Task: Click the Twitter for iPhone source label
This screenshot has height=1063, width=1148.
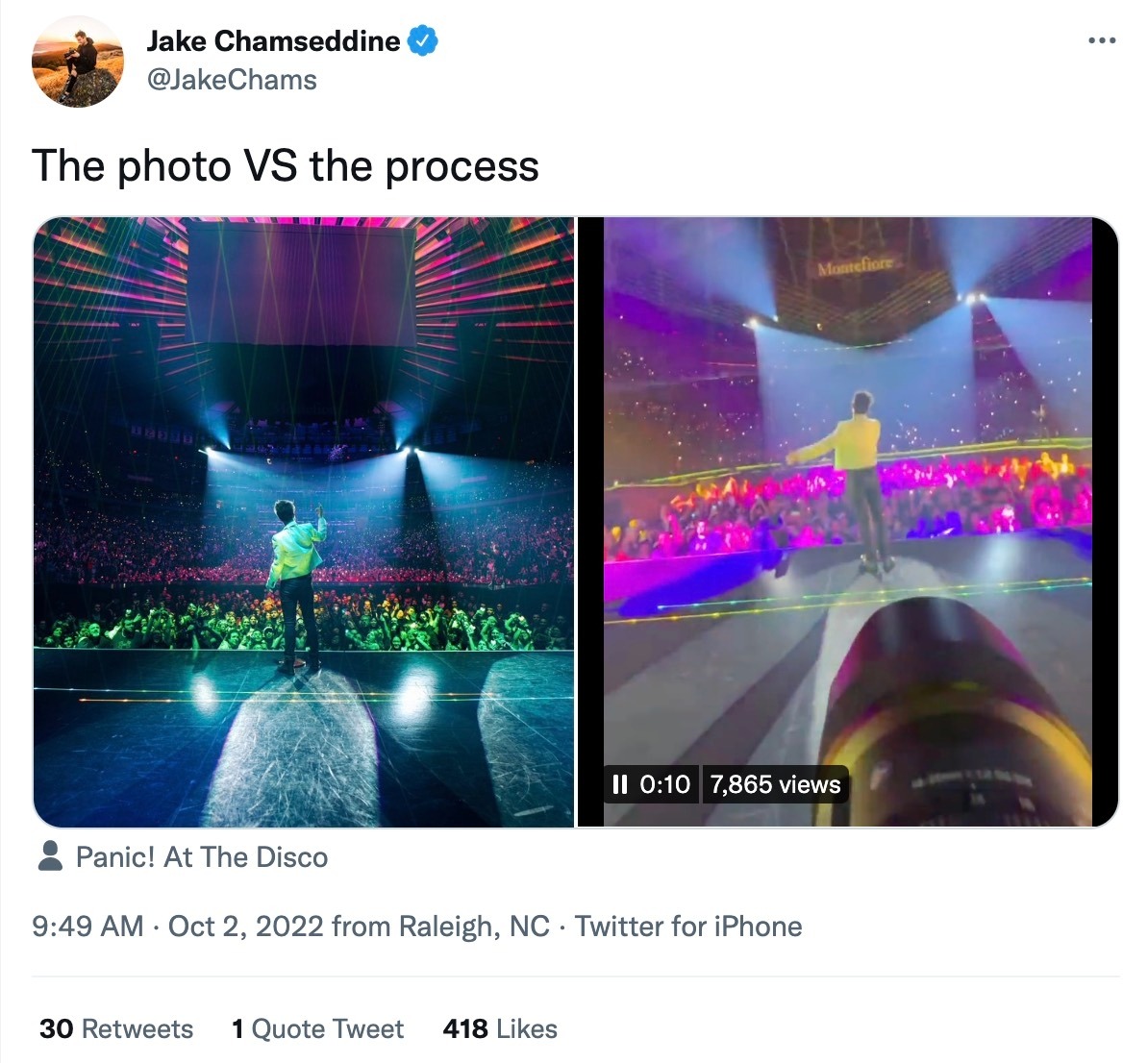Action: [x=687, y=927]
